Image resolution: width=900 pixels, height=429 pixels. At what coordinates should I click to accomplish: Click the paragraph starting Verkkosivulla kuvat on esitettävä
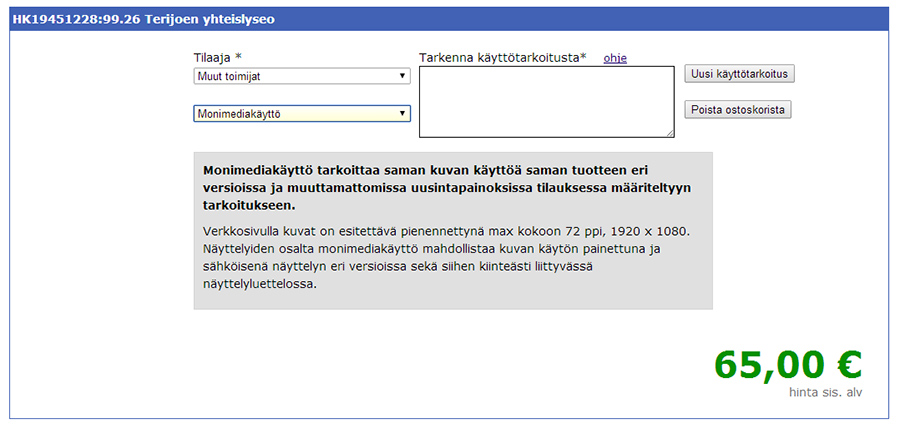pyautogui.click(x=445, y=258)
